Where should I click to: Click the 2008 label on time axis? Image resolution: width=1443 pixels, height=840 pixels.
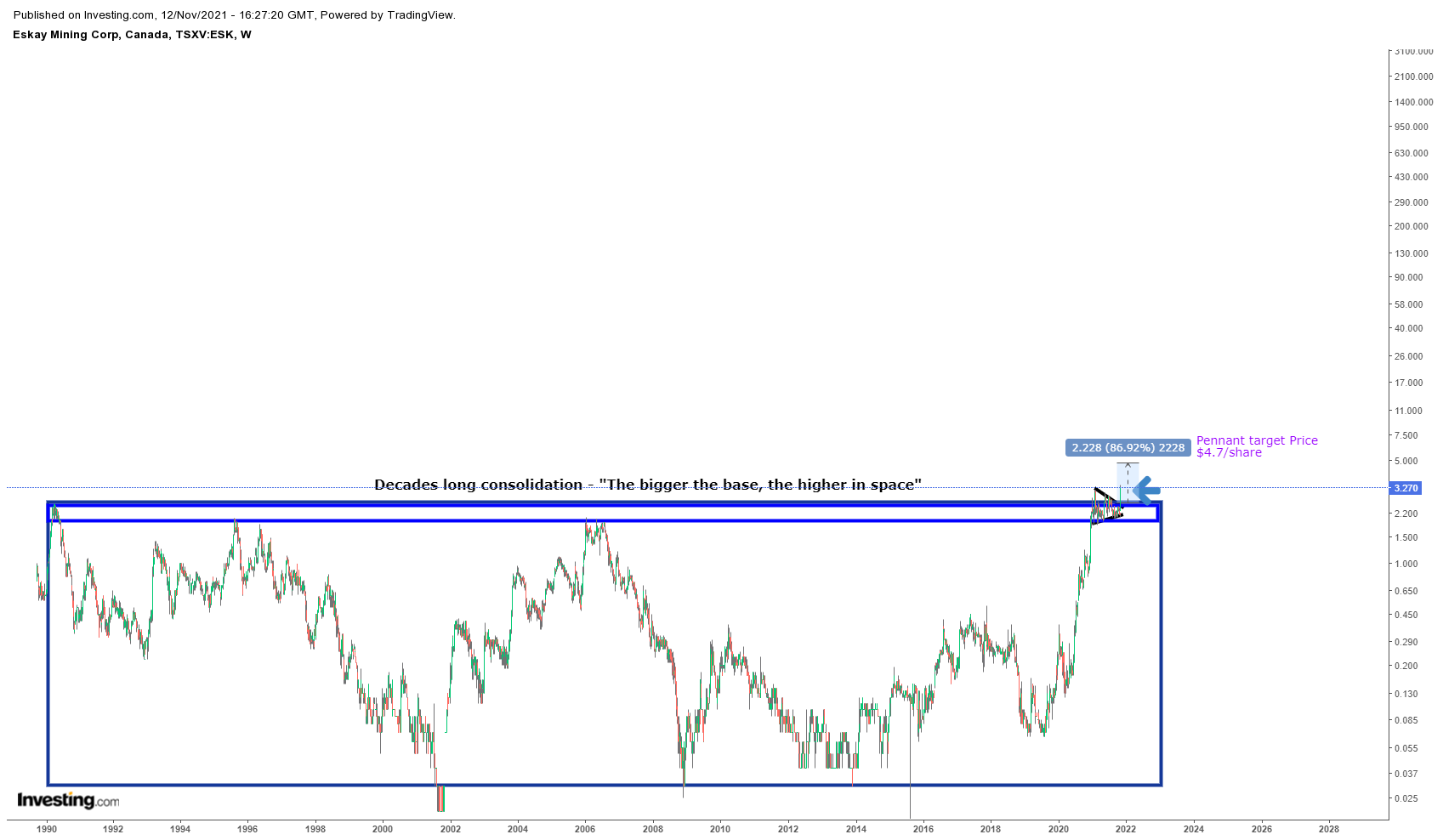pyautogui.click(x=652, y=829)
